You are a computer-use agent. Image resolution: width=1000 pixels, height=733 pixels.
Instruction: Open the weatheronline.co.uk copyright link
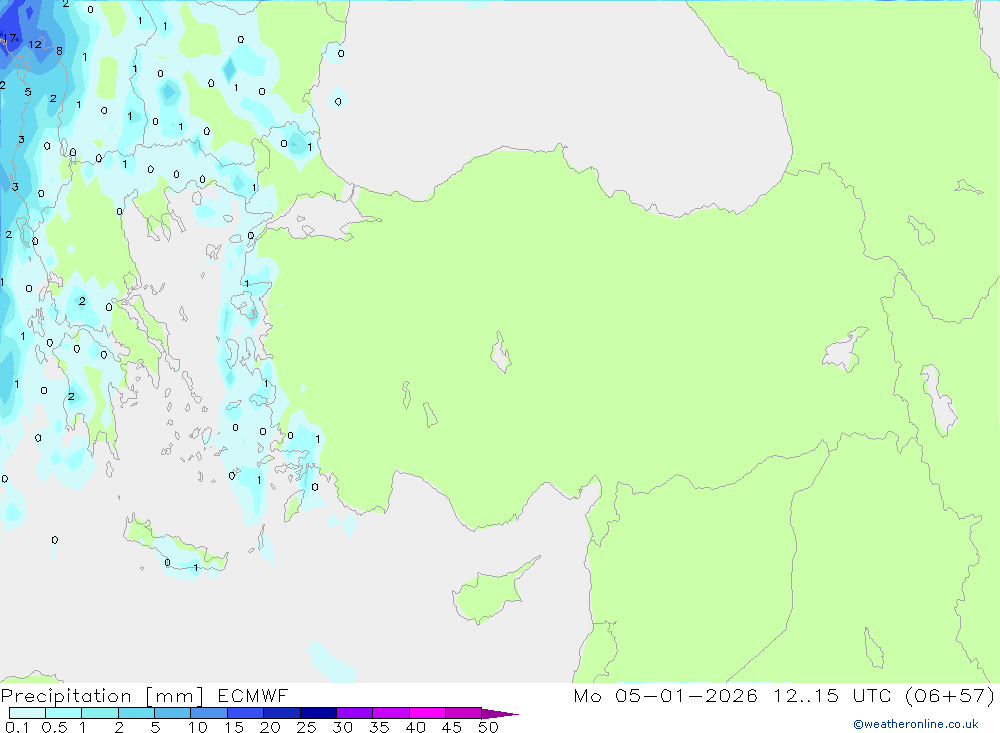click(916, 724)
